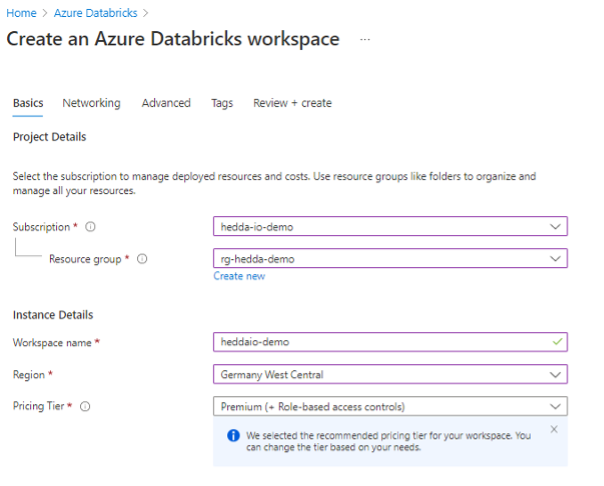Click into the Workspace name field
Screen dimensions: 604x486
380,343
